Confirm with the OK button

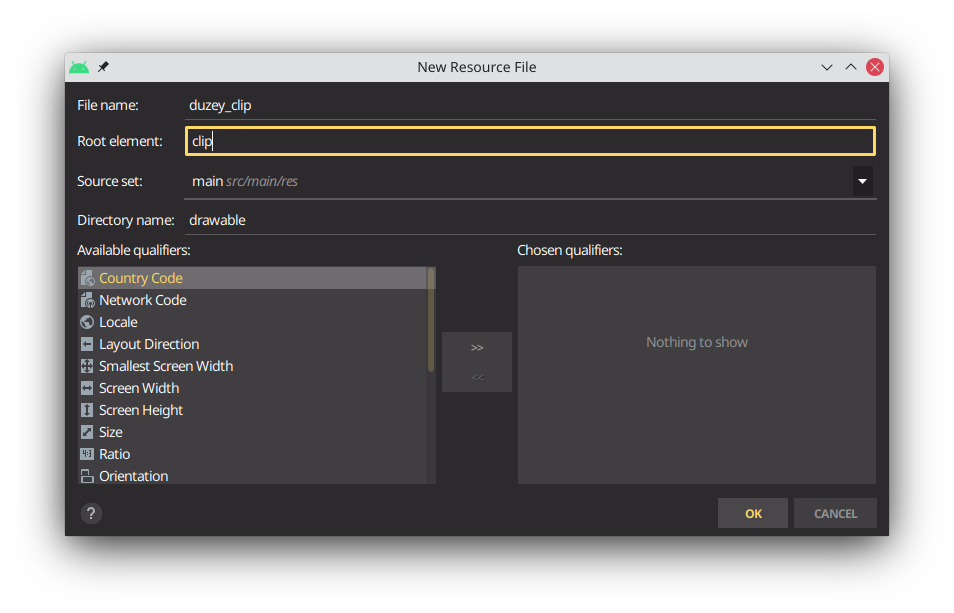pyautogui.click(x=753, y=514)
